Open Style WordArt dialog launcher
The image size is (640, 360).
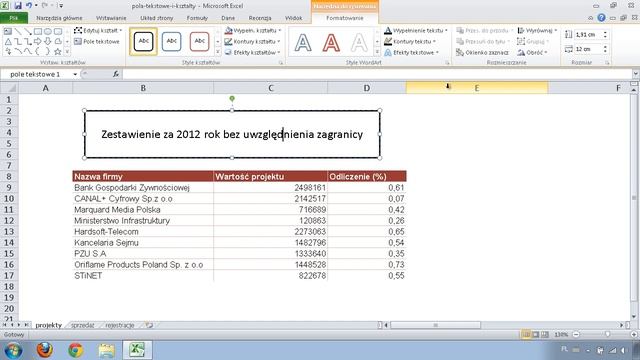[x=447, y=63]
